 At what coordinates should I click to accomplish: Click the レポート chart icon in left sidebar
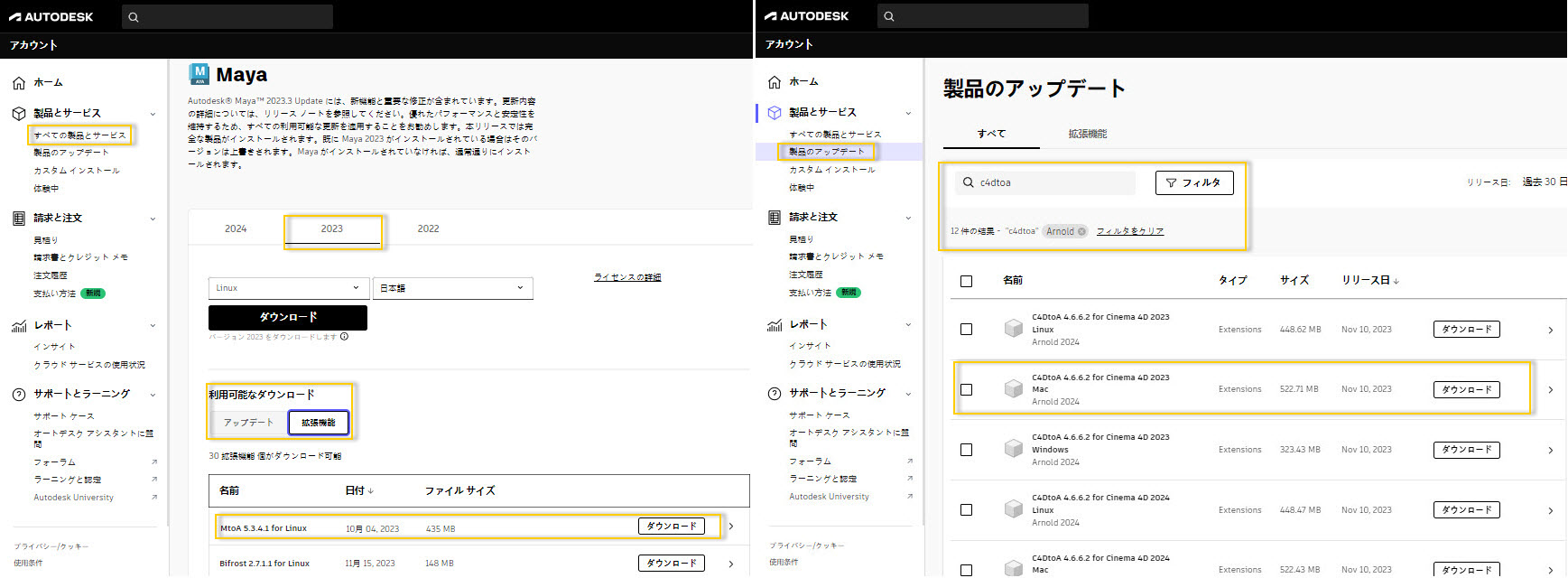pos(19,326)
